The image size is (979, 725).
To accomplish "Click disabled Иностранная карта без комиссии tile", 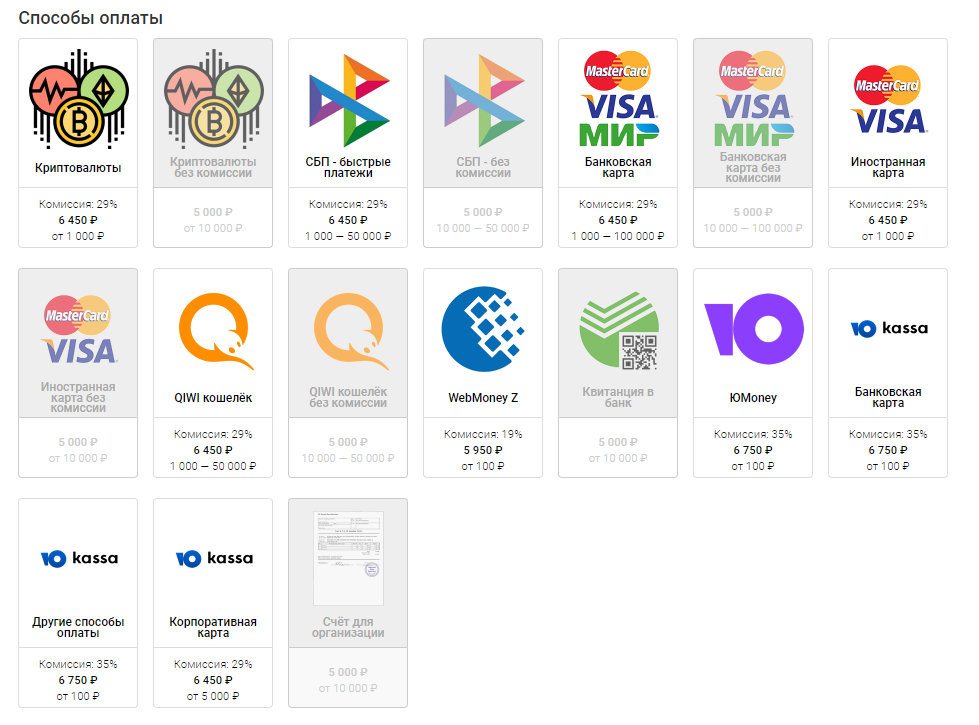I will pyautogui.click(x=78, y=373).
